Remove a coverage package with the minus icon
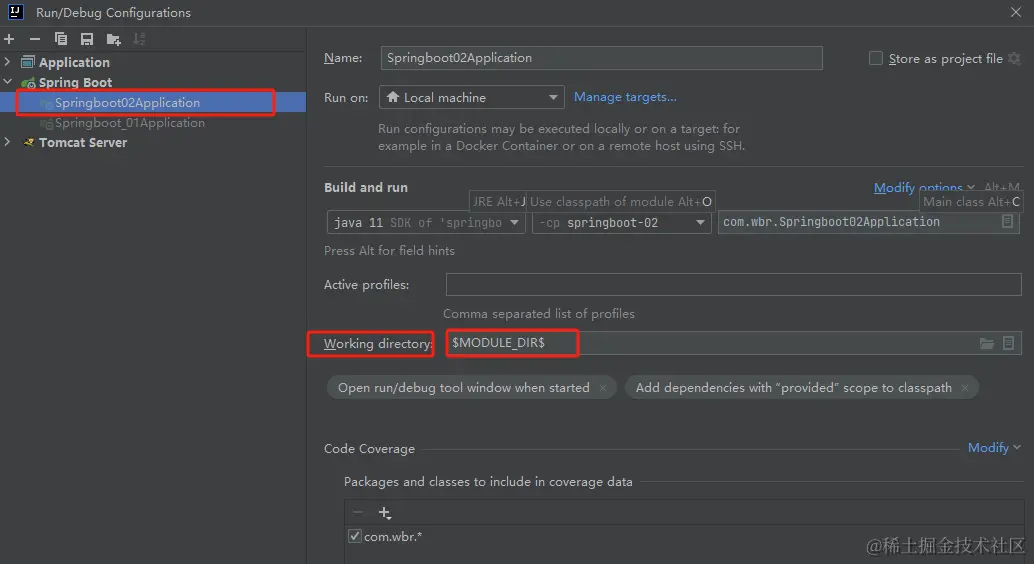This screenshot has width=1034, height=564. pos(357,513)
